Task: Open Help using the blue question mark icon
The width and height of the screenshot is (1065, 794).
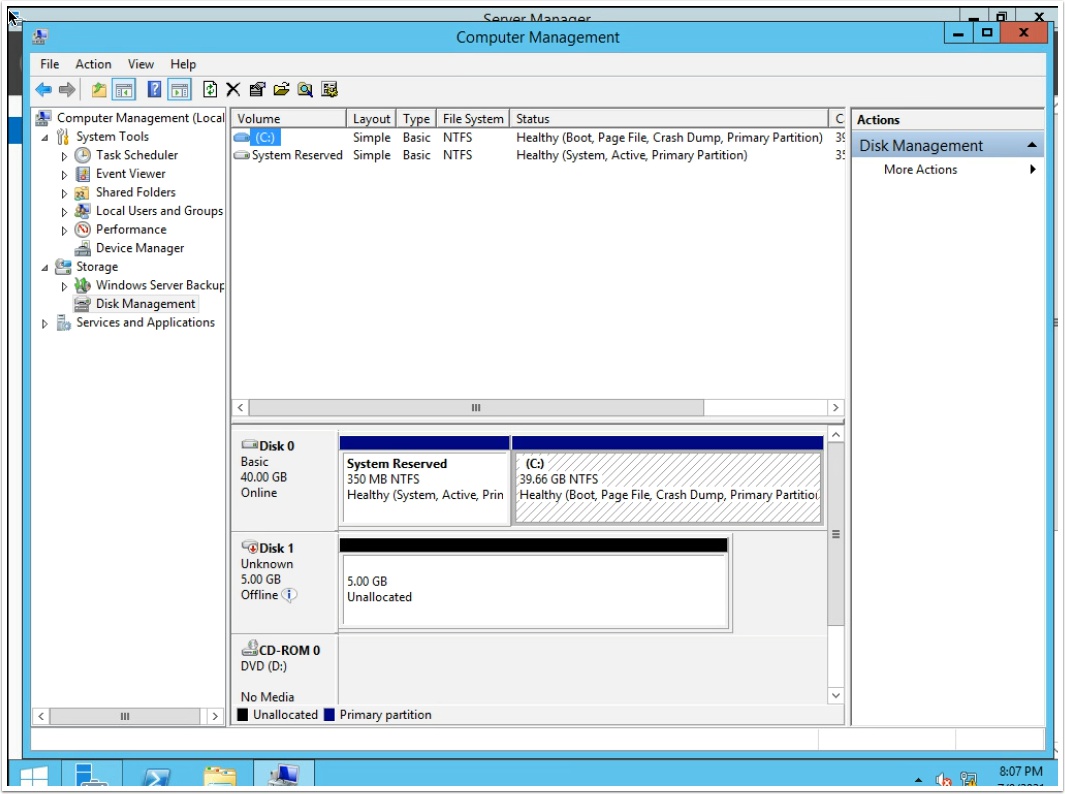Action: 154,90
